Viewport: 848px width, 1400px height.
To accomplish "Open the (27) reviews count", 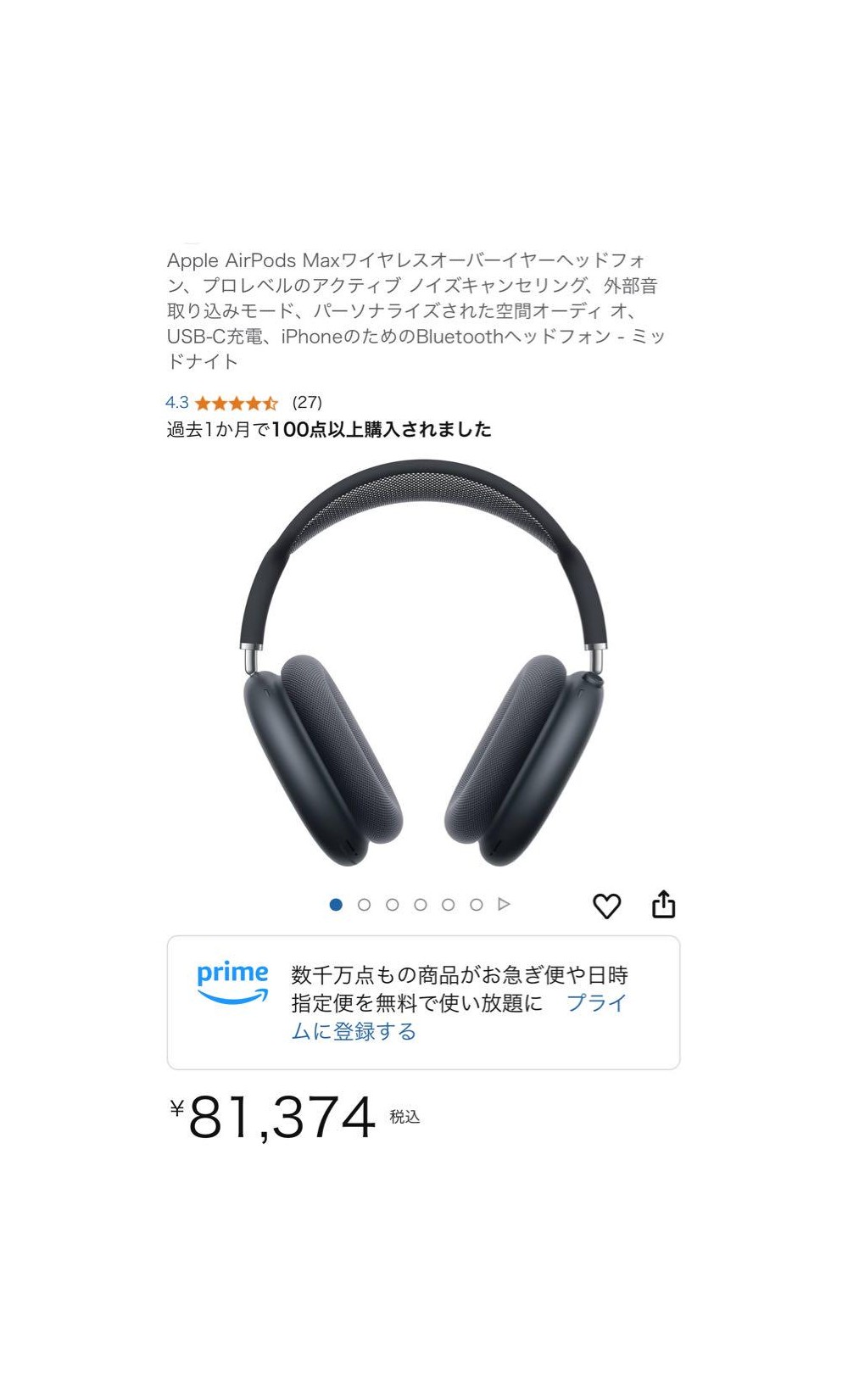I will point(307,403).
